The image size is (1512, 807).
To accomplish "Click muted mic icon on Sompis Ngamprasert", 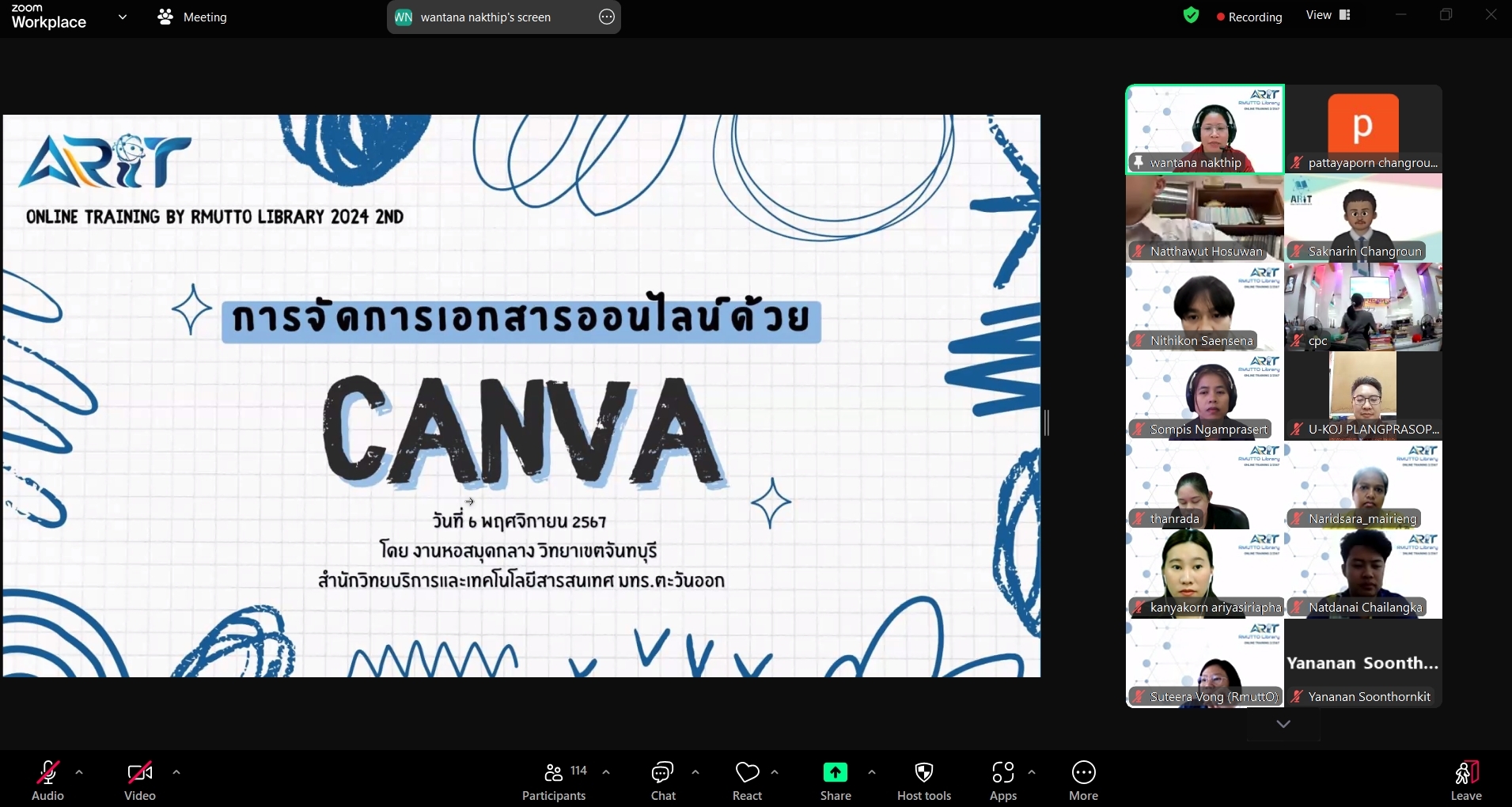I will [x=1139, y=430].
